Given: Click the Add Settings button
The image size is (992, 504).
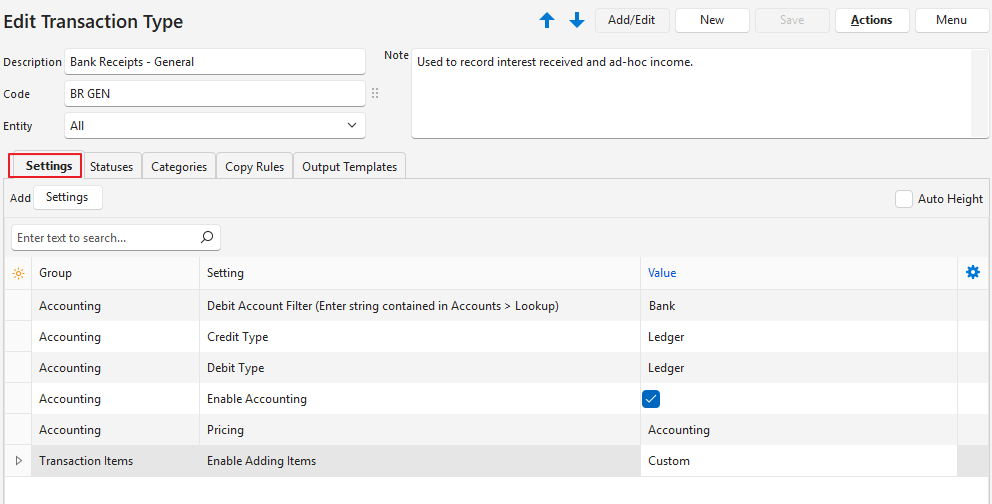Looking at the screenshot, I should [x=67, y=198].
